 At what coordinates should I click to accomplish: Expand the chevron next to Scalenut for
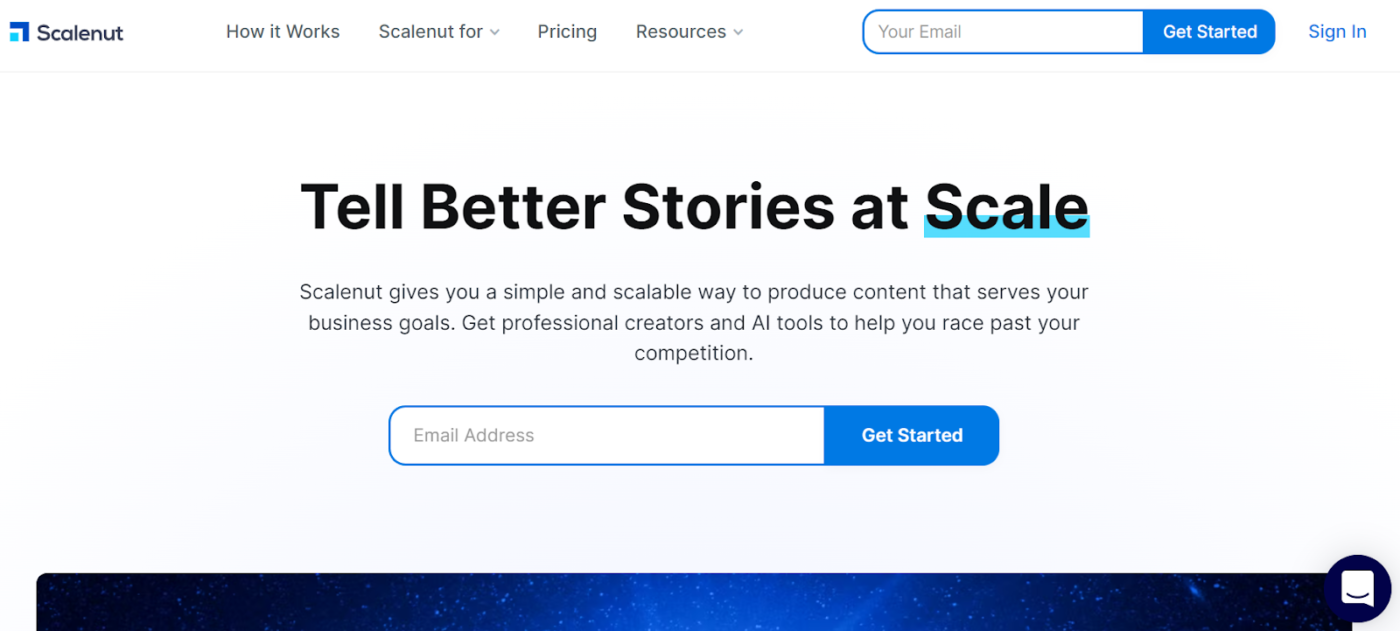click(x=494, y=33)
